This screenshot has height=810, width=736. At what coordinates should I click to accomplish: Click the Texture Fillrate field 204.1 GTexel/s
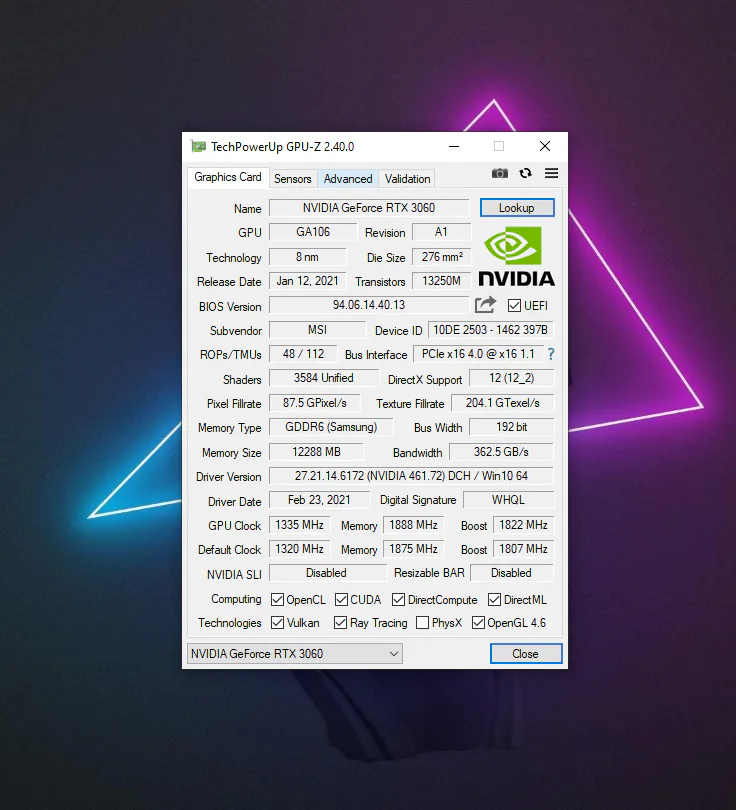point(503,403)
